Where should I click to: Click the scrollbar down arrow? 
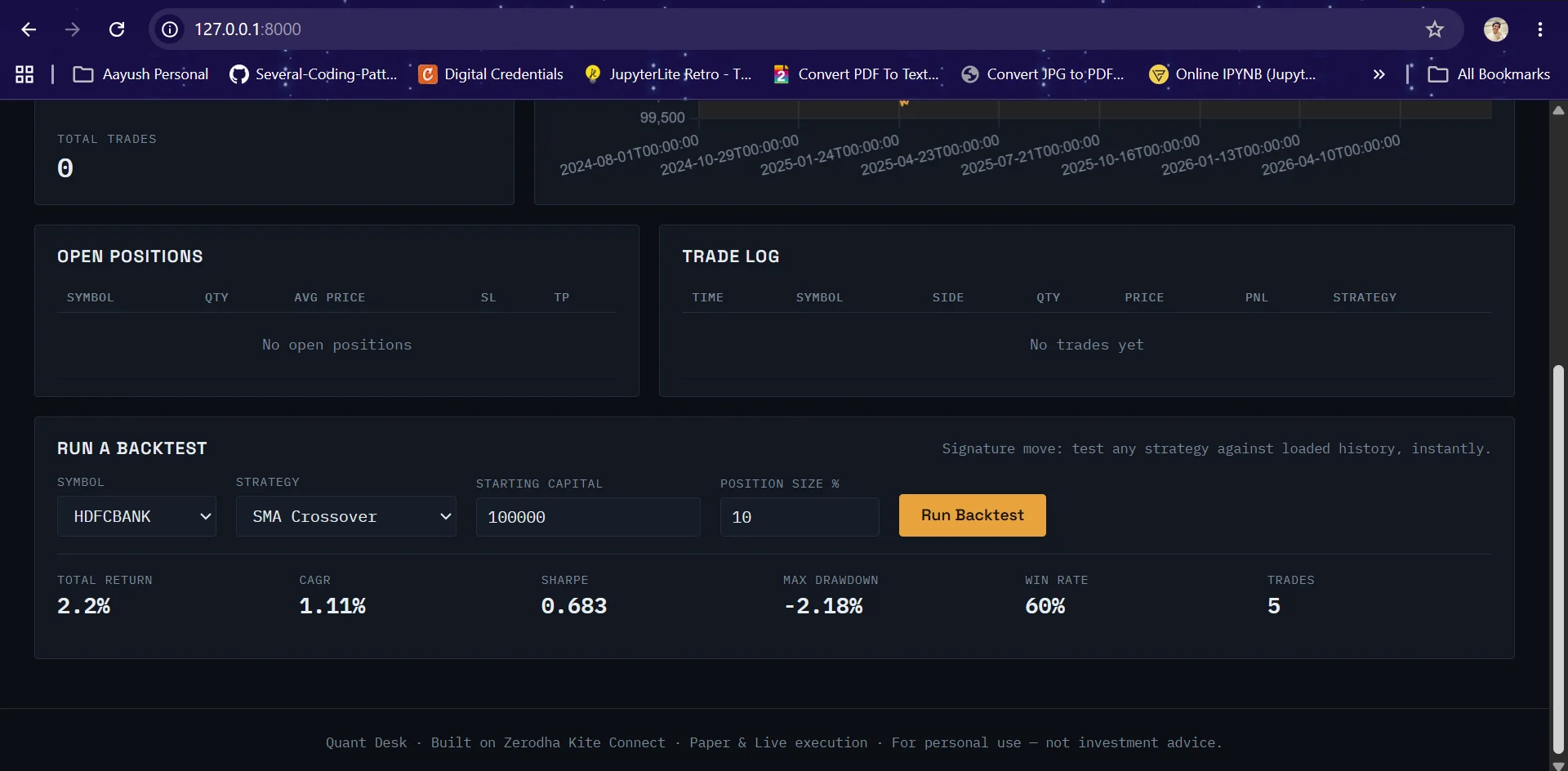[x=1558, y=765]
